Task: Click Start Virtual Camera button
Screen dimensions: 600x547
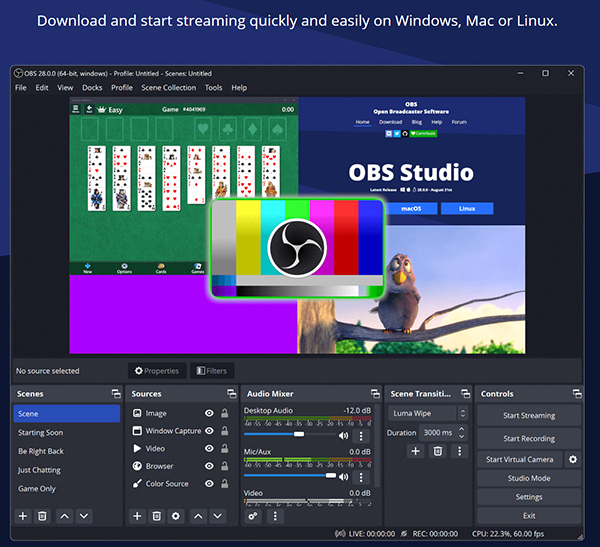Action: coord(520,459)
